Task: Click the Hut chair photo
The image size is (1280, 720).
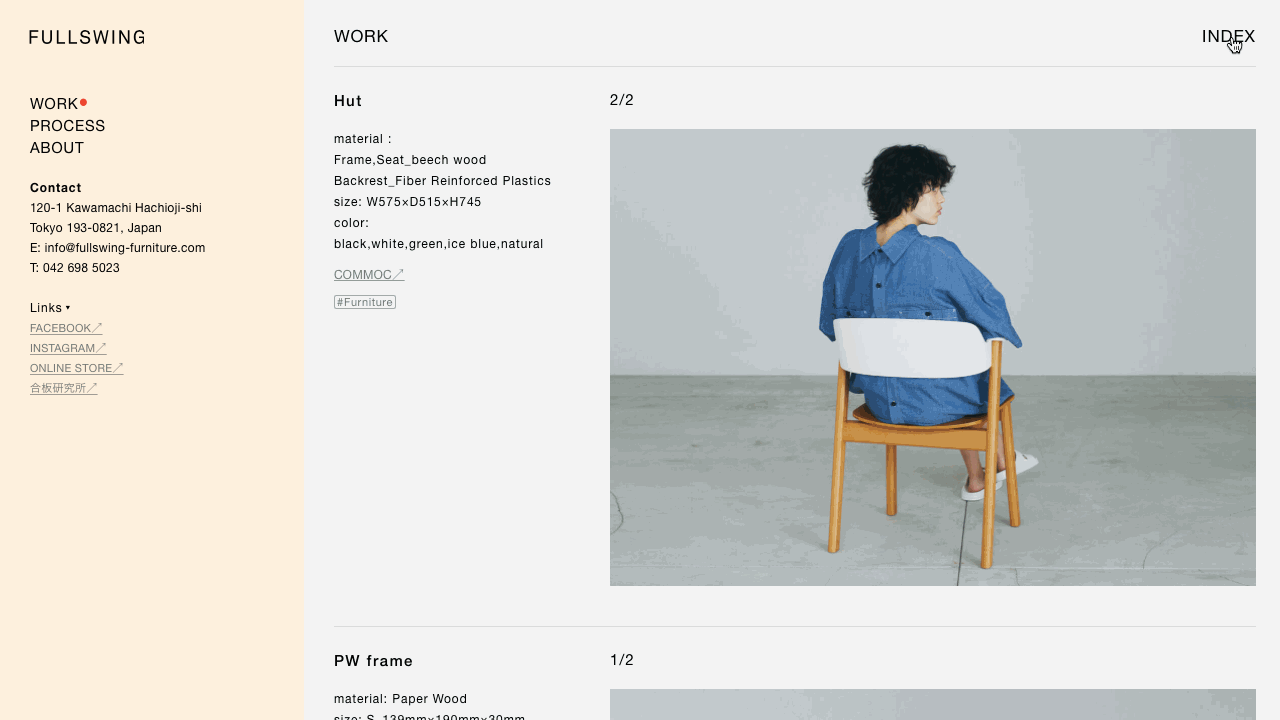Action: coord(933,357)
